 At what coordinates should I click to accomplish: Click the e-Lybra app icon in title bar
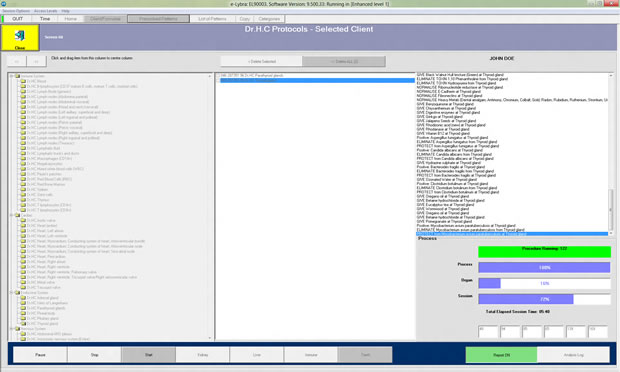click(x=4, y=4)
